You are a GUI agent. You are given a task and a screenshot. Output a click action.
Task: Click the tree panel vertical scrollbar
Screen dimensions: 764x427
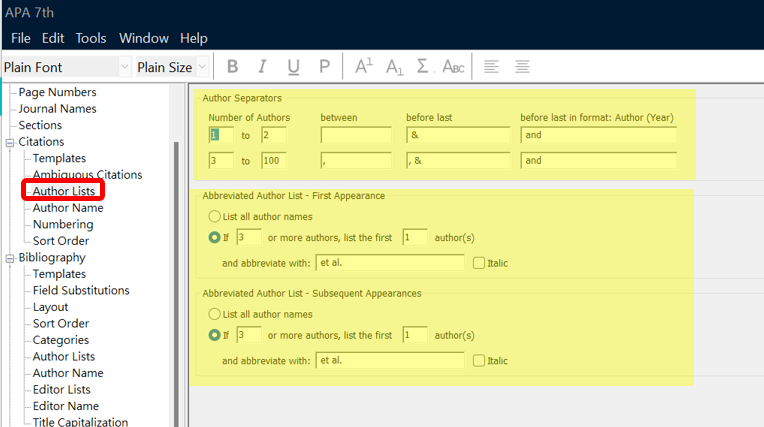[176, 283]
